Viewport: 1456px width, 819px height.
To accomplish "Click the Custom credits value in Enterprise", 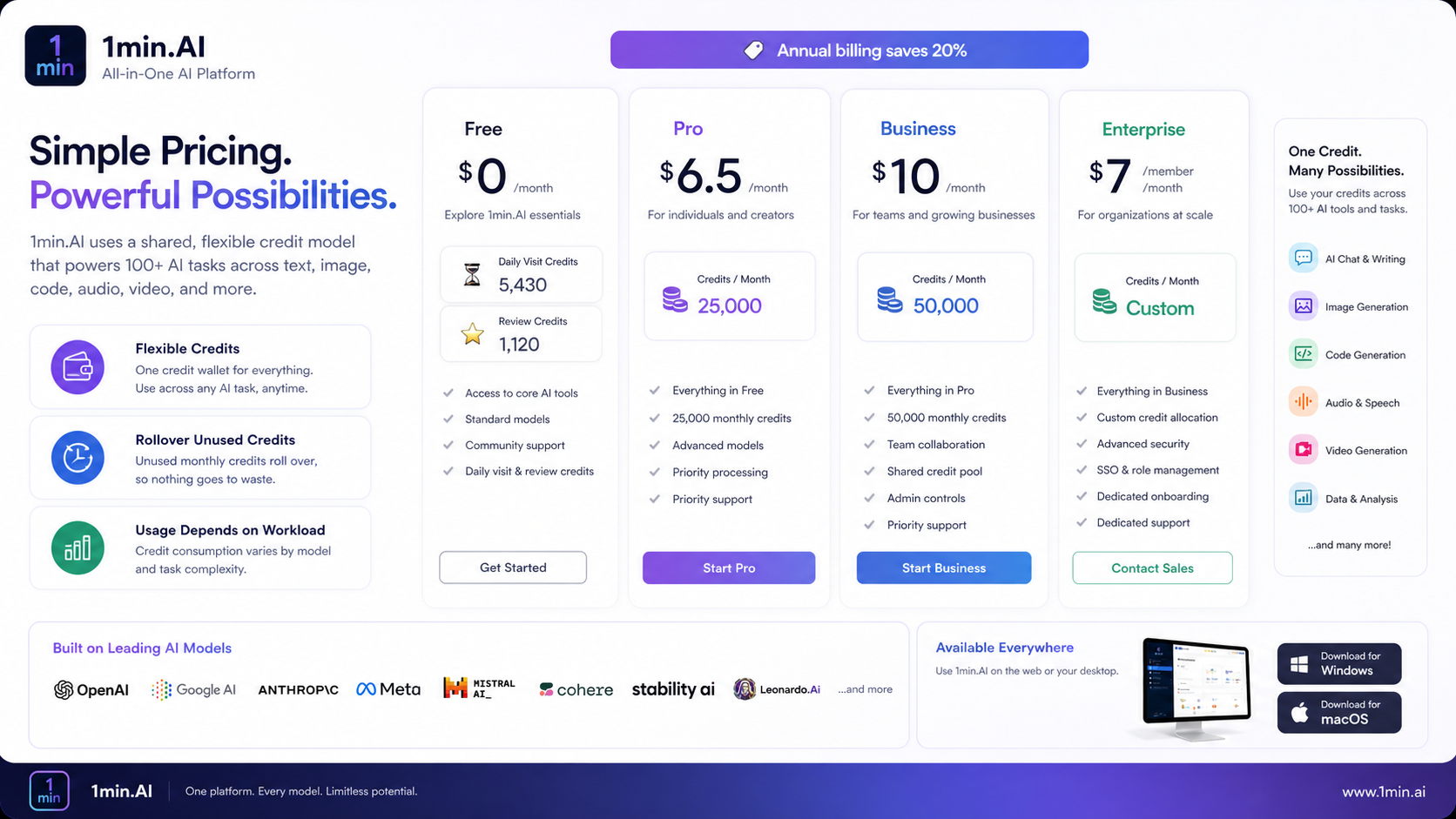I will (x=1160, y=308).
